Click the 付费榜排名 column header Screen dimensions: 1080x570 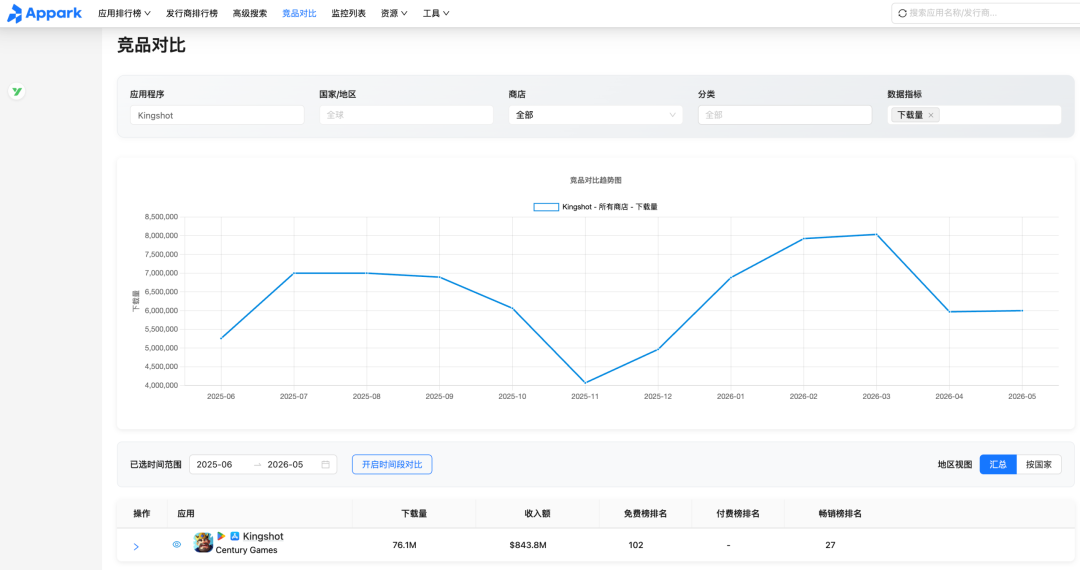click(738, 514)
